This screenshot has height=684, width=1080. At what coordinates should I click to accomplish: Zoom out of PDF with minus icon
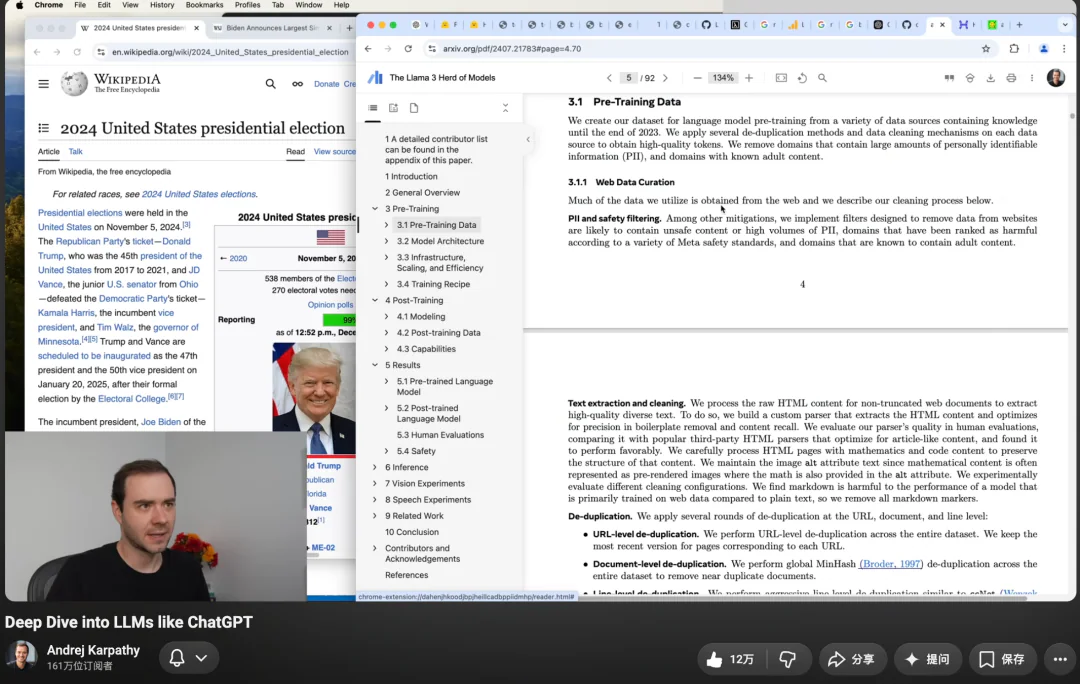(x=697, y=78)
